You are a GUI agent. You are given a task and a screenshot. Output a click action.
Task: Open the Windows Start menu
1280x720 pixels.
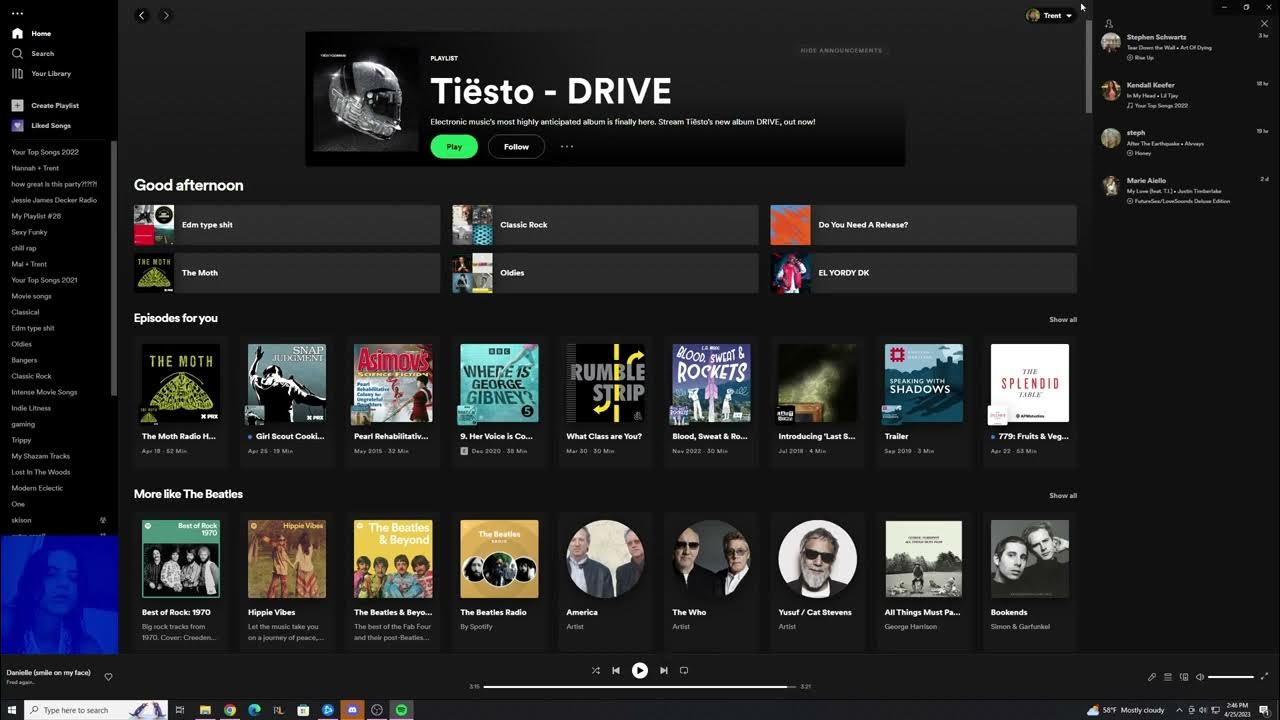(x=10, y=710)
